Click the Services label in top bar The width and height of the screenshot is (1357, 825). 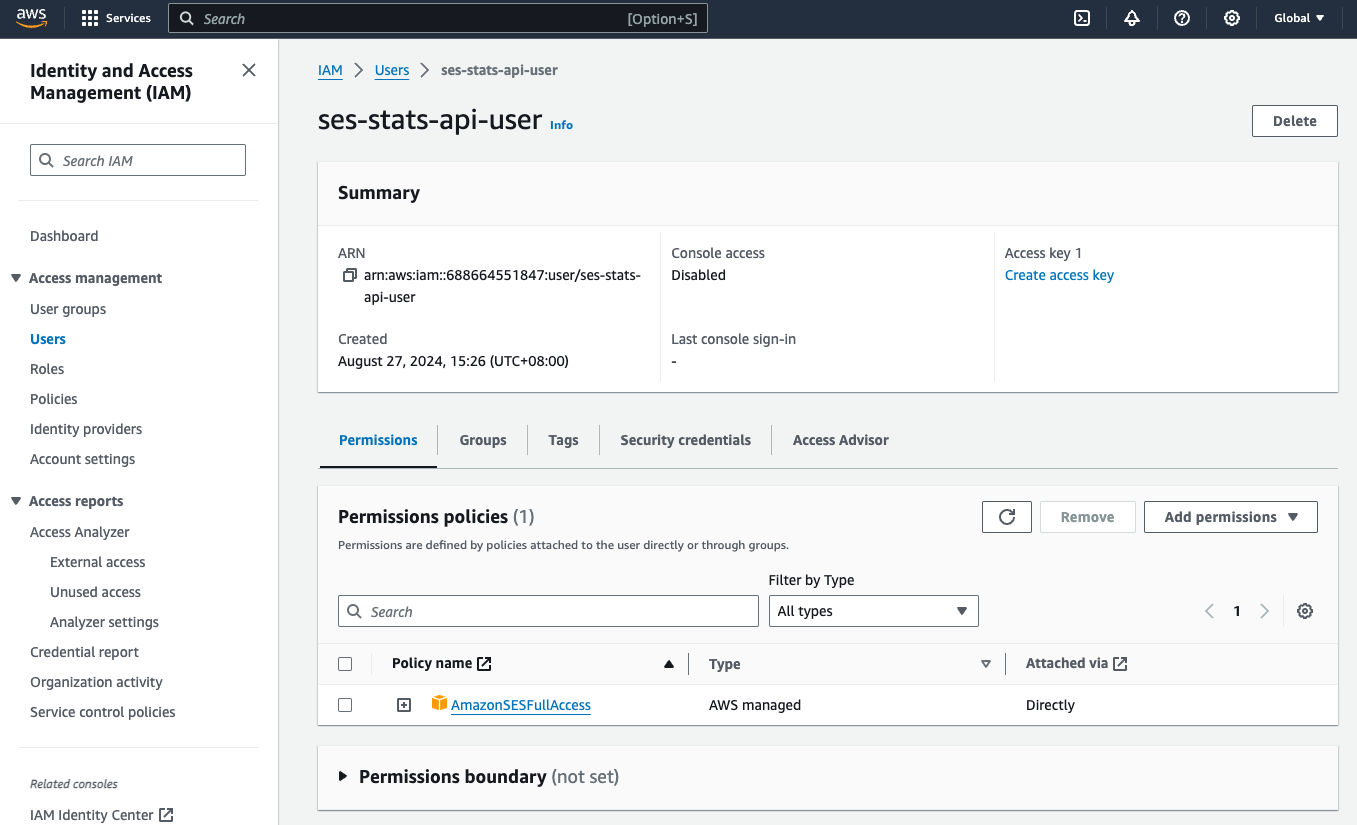click(x=128, y=18)
